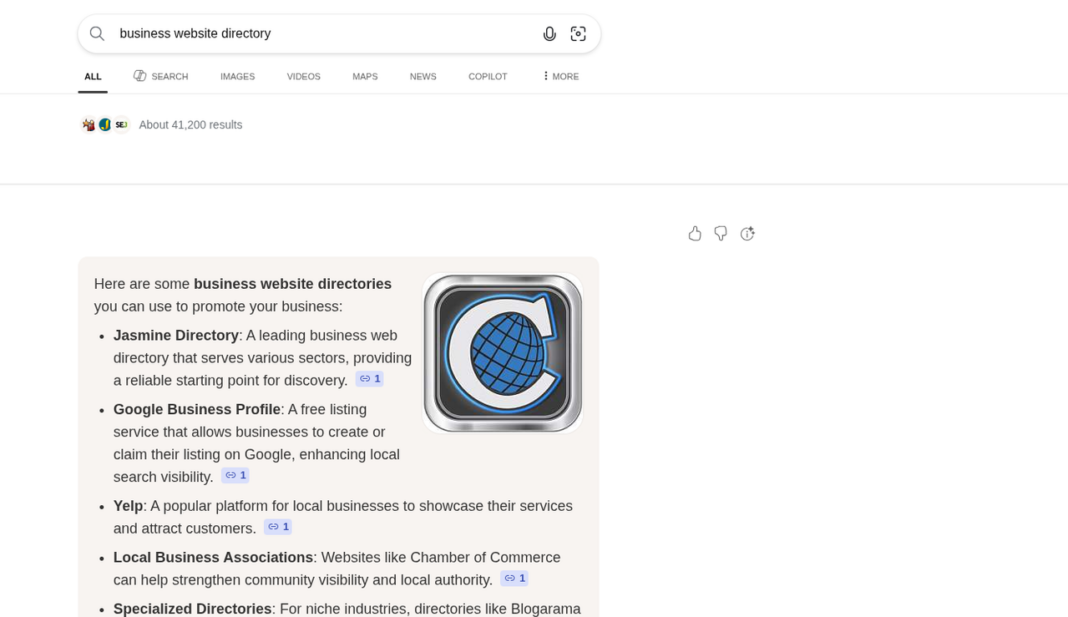Viewport: 1068px width, 617px height.
Task: Click the bold business website directories phrase
Action: [x=292, y=284]
